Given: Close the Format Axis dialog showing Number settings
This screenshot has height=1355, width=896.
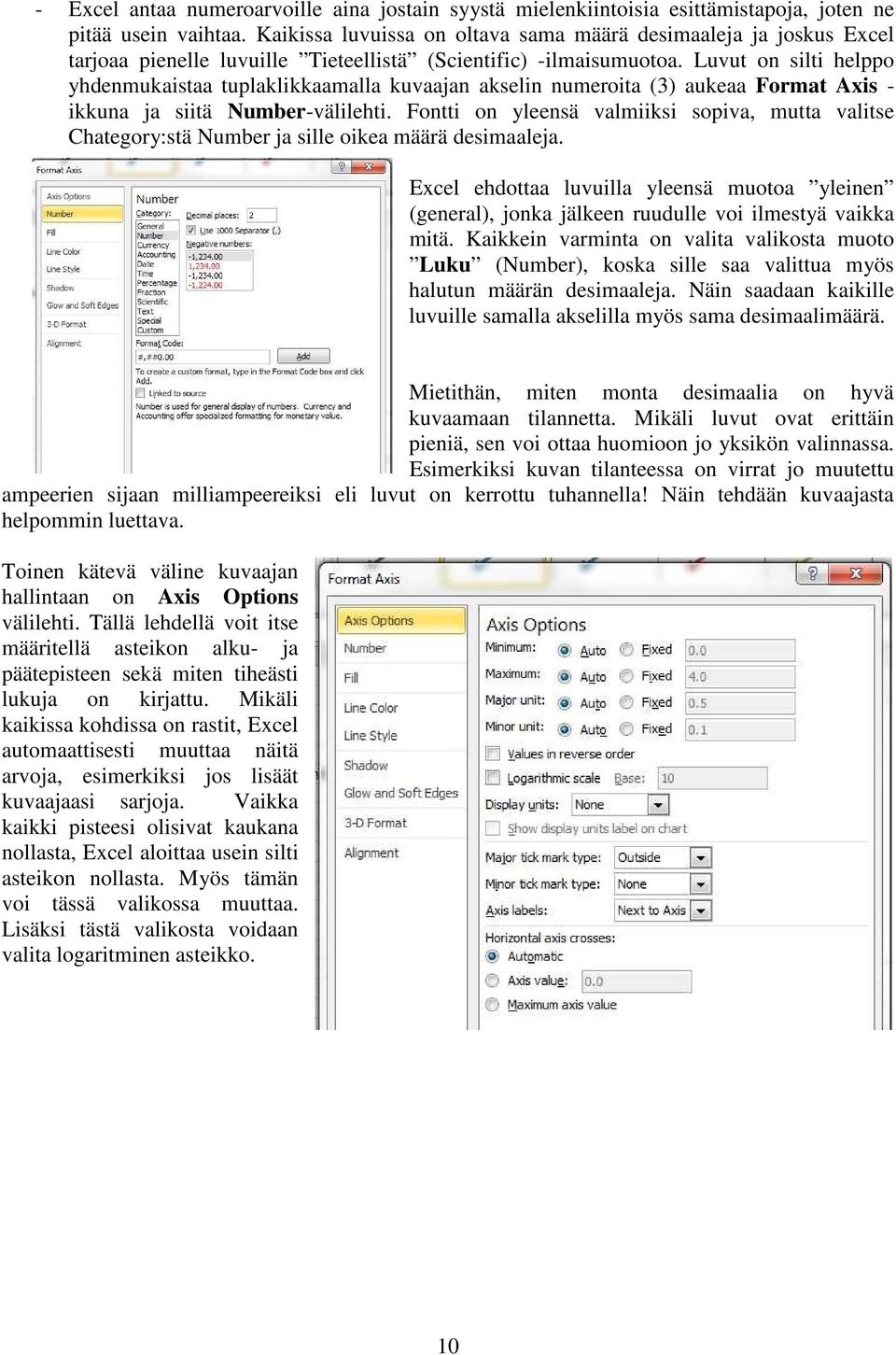Looking at the screenshot, I should click(370, 167).
